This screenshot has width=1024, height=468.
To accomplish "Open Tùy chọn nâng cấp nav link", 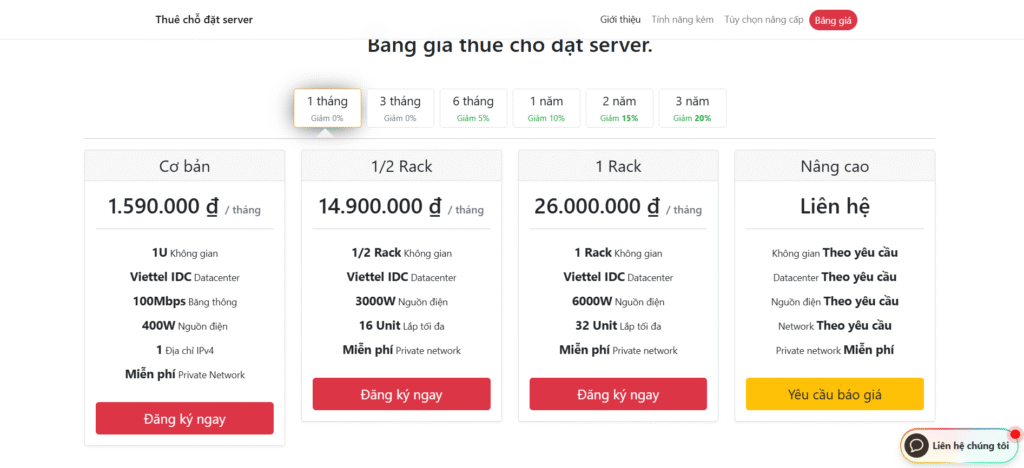I will tap(764, 20).
